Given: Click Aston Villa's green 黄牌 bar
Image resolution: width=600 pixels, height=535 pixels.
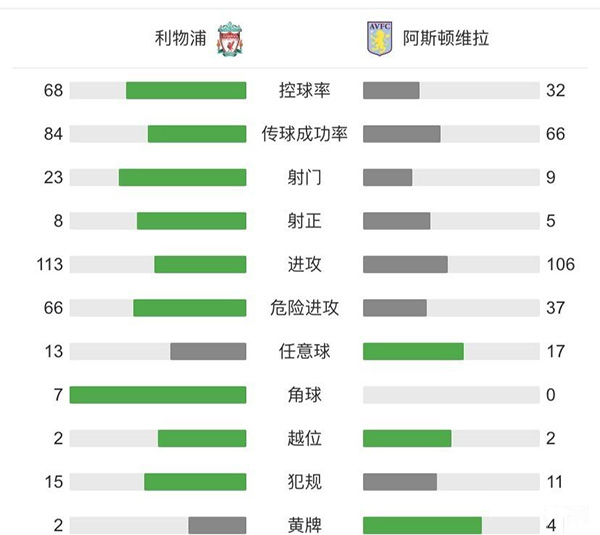Looking at the screenshot, I should 422,525.
